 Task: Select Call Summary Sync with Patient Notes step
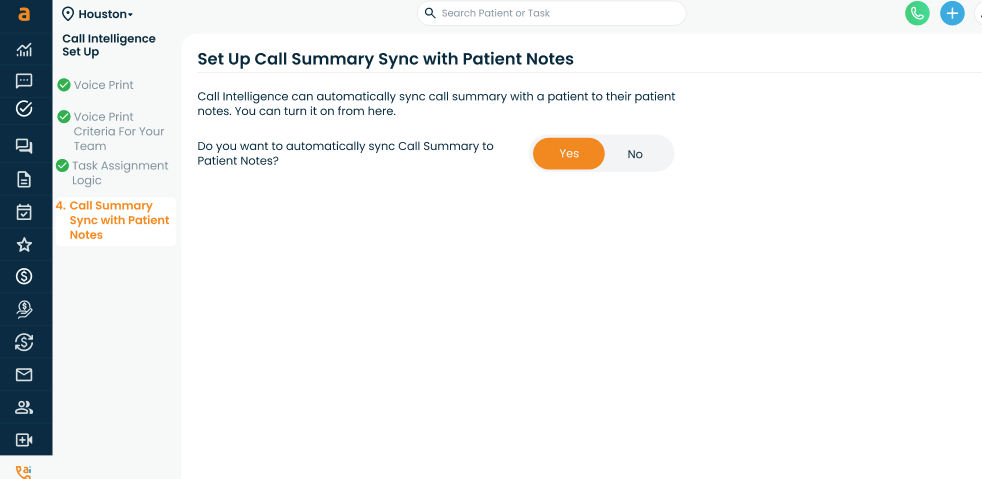[x=118, y=220]
